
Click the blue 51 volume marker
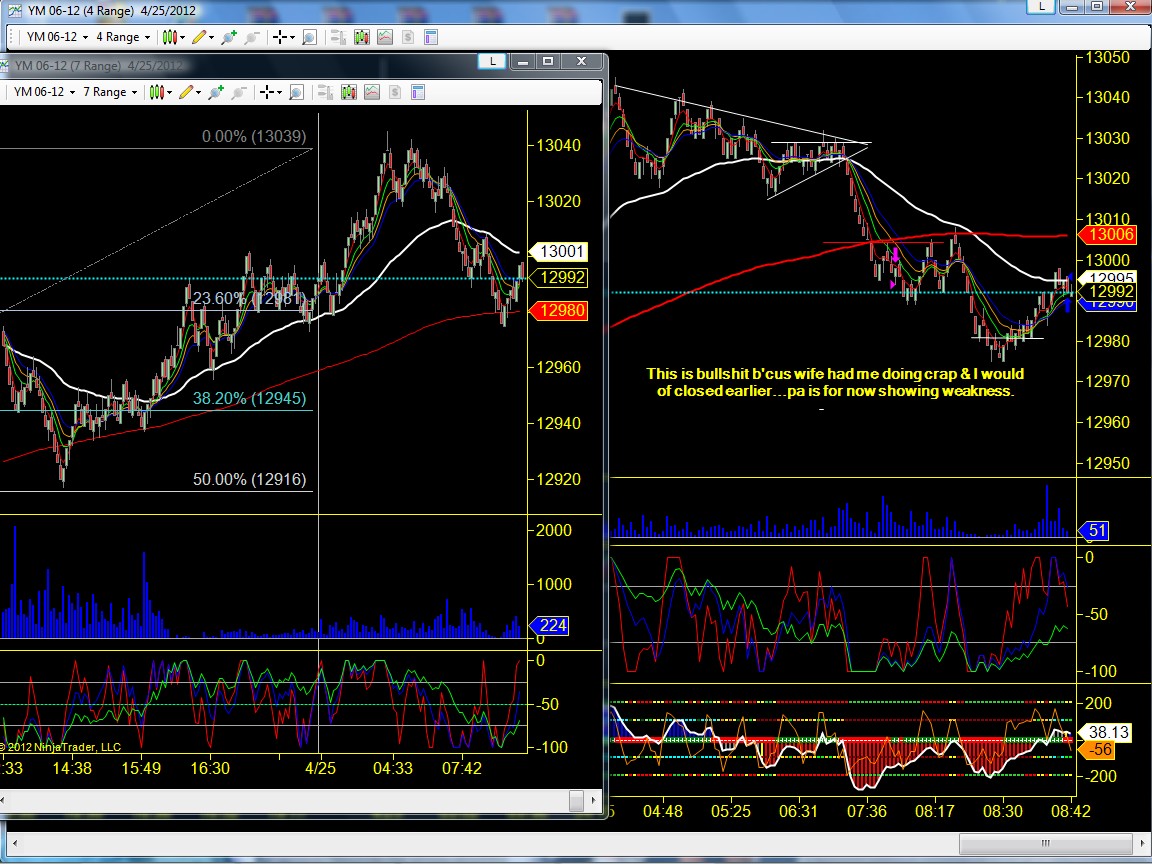click(x=1092, y=530)
